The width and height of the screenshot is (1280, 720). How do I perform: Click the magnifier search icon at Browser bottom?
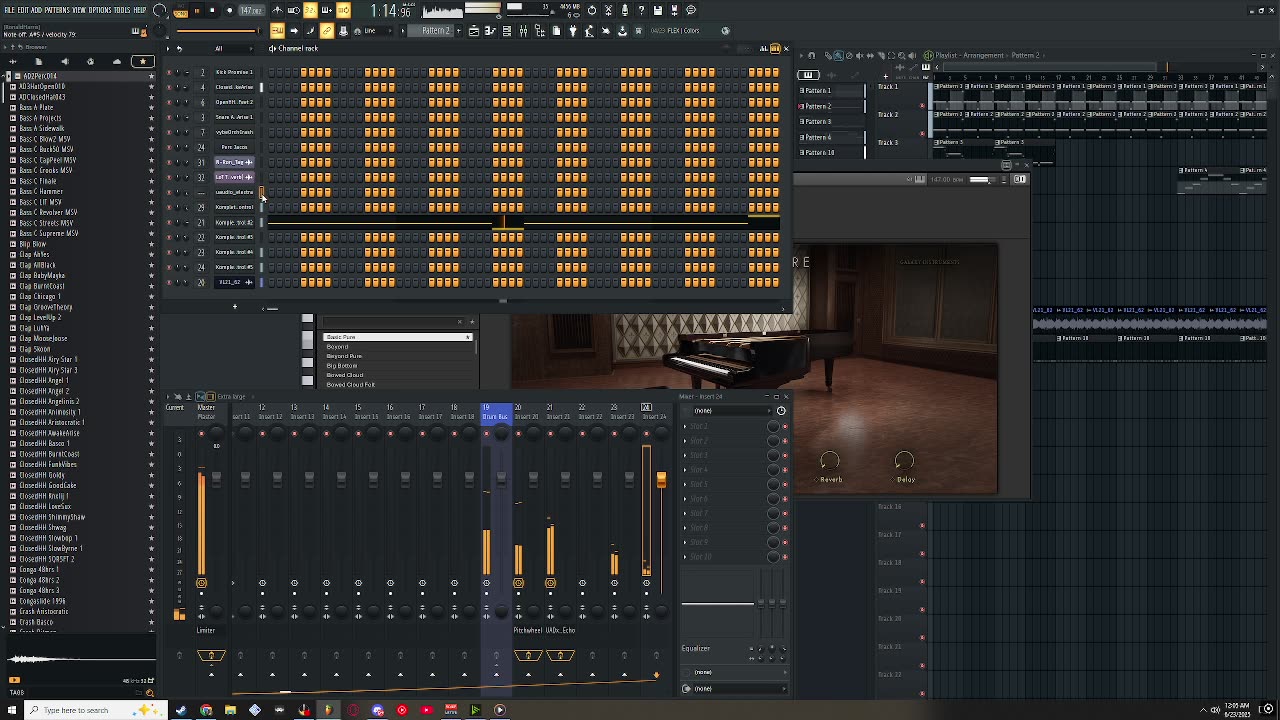149,692
